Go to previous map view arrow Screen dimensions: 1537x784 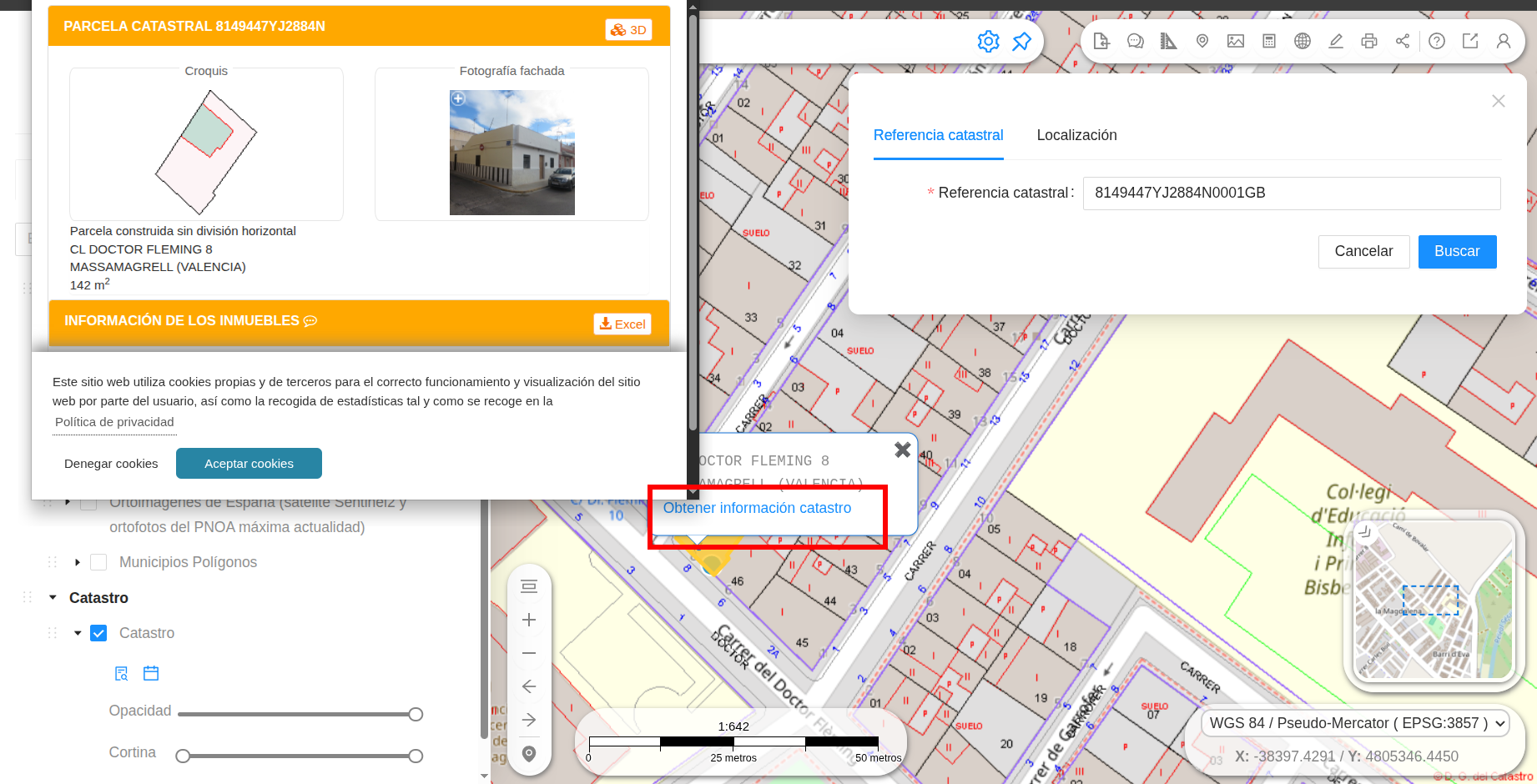coord(529,686)
